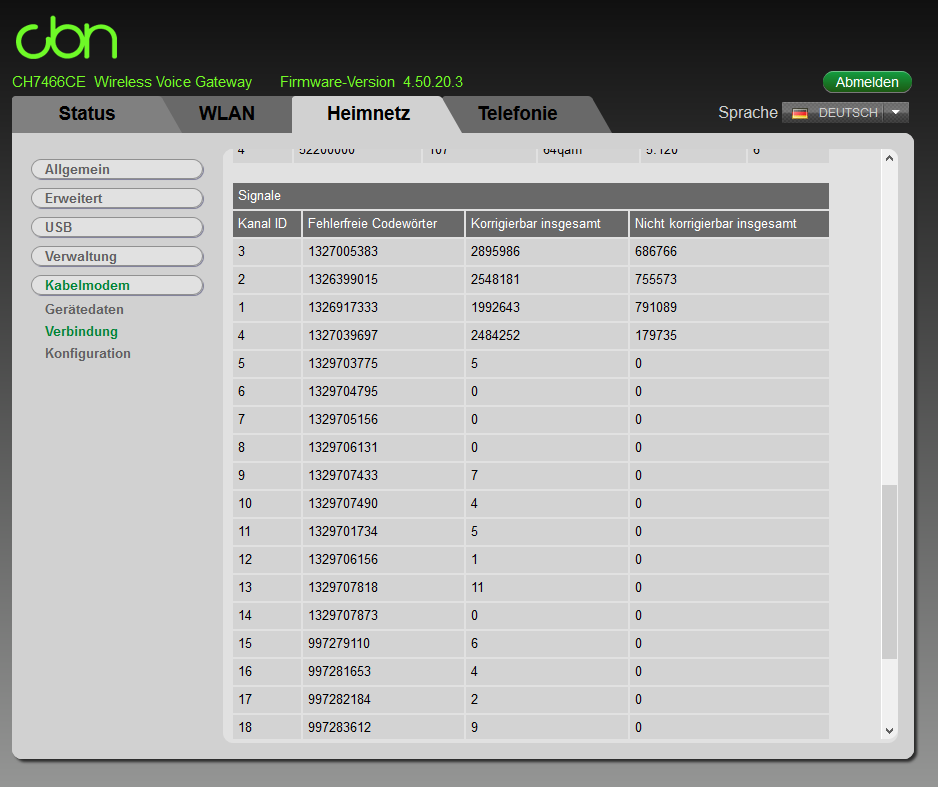Select correctable value 1992643
Image resolution: width=938 pixels, height=787 pixels.
tap(495, 307)
